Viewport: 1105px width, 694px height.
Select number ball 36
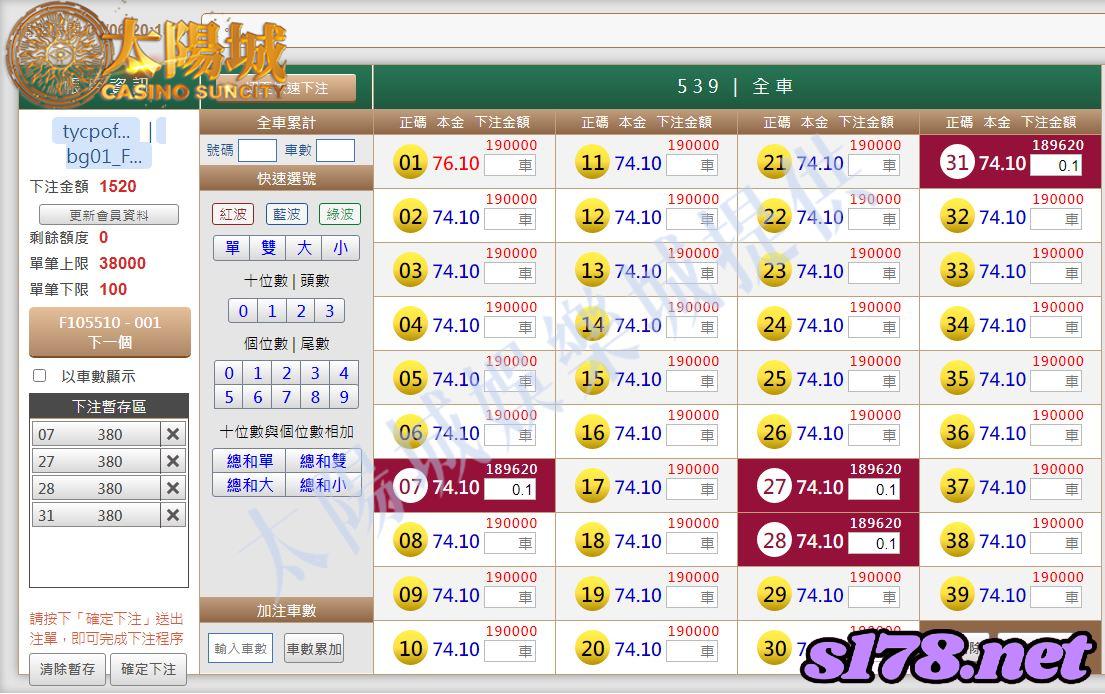(957, 433)
